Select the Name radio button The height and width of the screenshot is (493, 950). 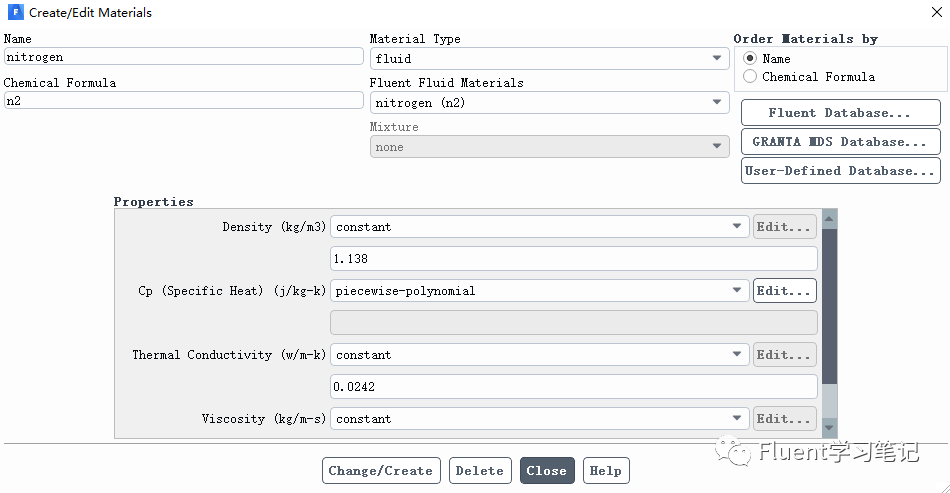pos(750,59)
